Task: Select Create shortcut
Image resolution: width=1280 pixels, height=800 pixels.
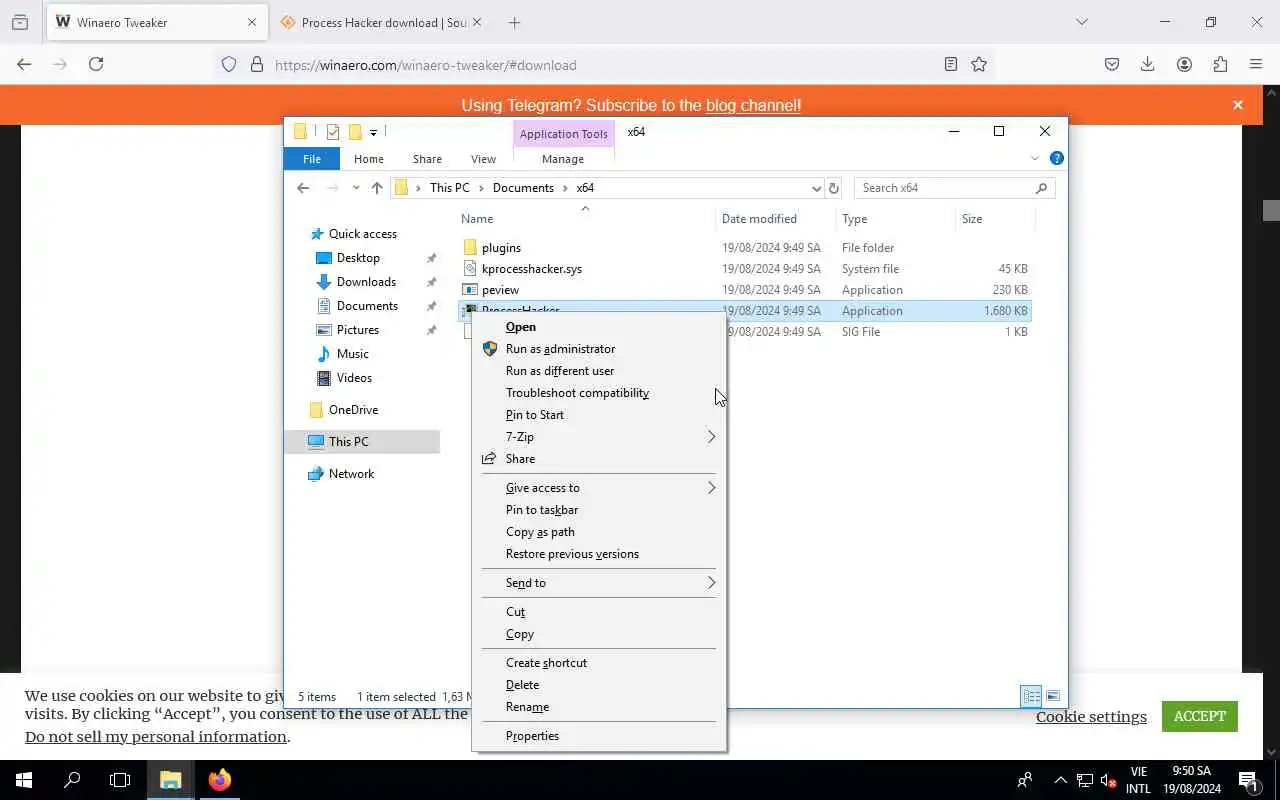Action: (x=546, y=663)
